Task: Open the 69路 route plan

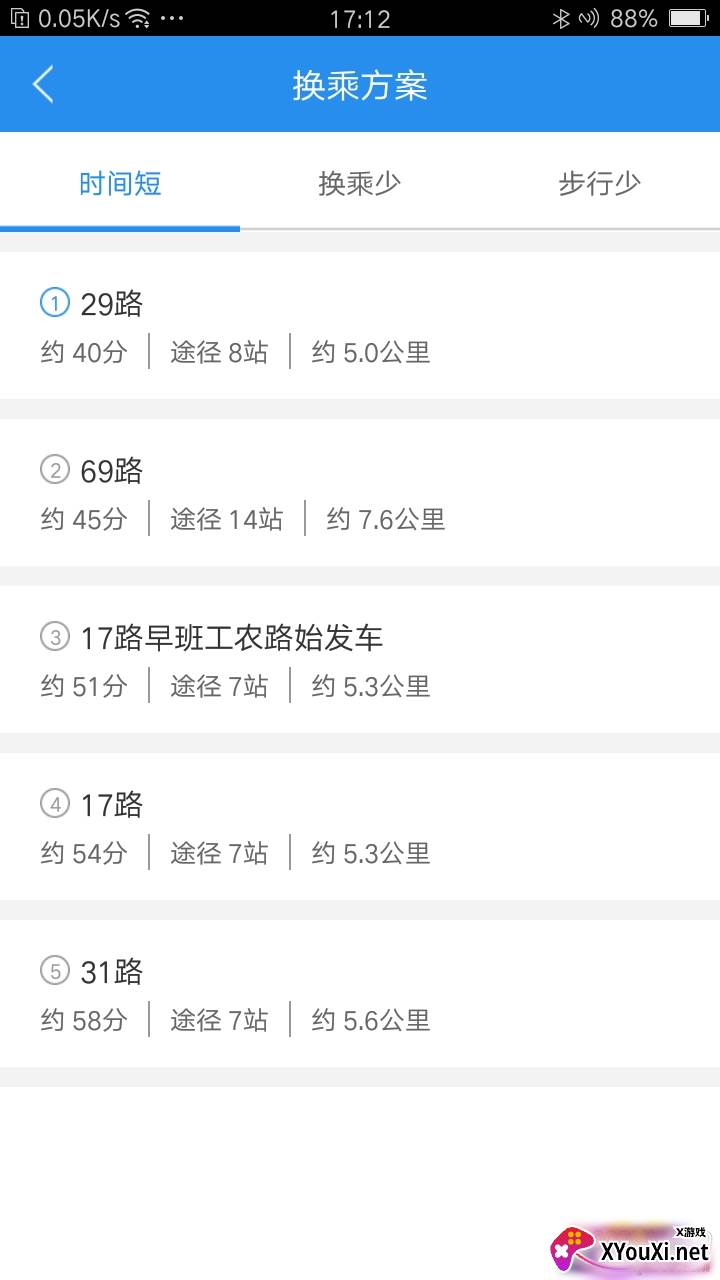Action: point(112,470)
